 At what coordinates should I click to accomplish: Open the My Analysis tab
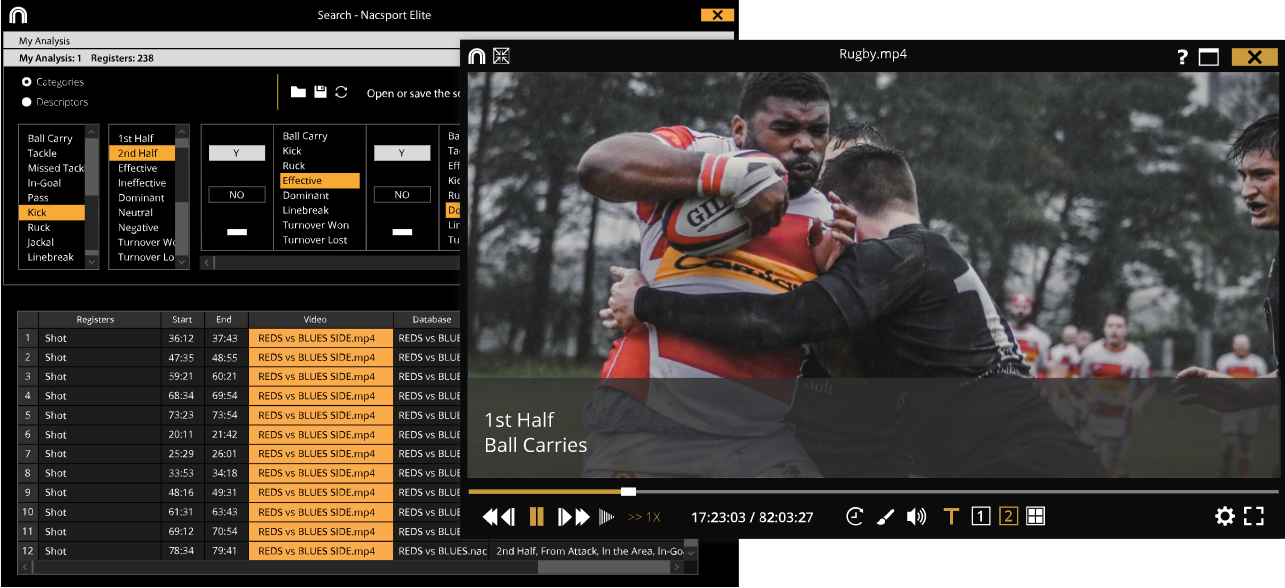click(45, 41)
